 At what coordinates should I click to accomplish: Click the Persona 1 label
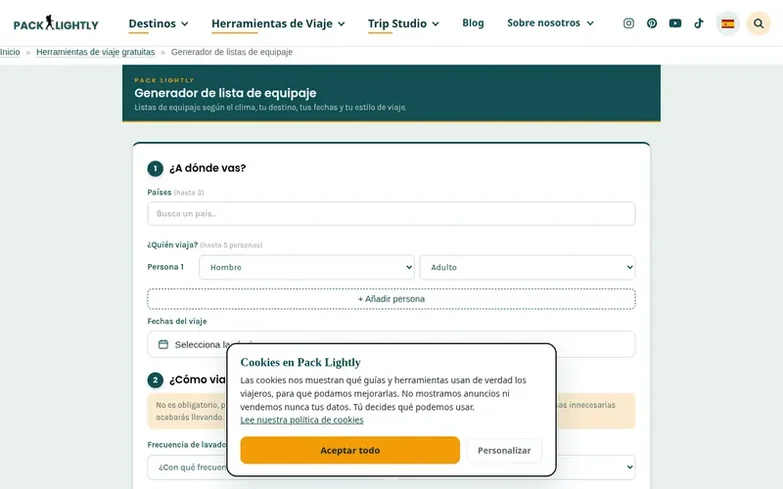[165, 267]
